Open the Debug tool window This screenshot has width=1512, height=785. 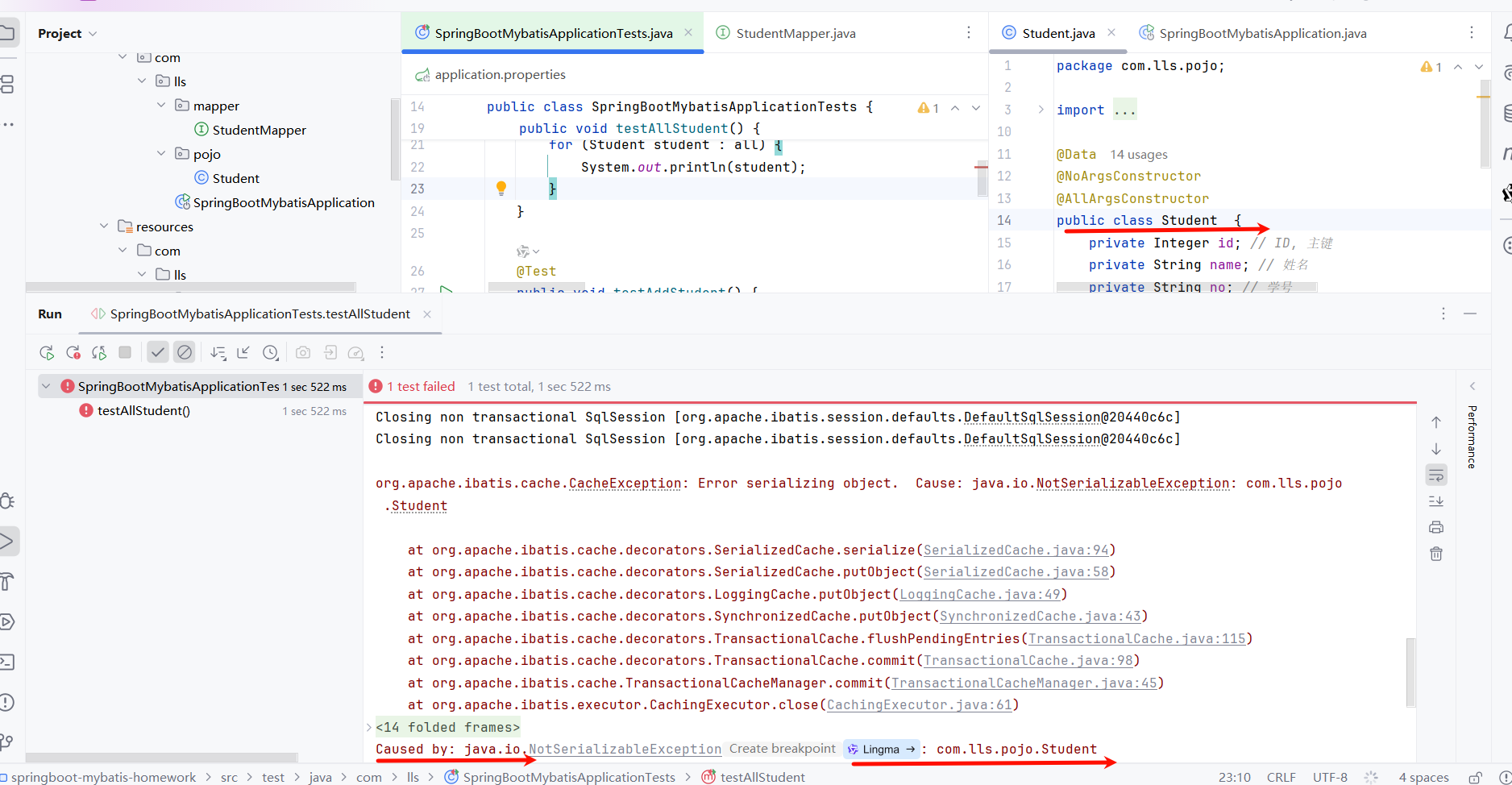[x=6, y=501]
